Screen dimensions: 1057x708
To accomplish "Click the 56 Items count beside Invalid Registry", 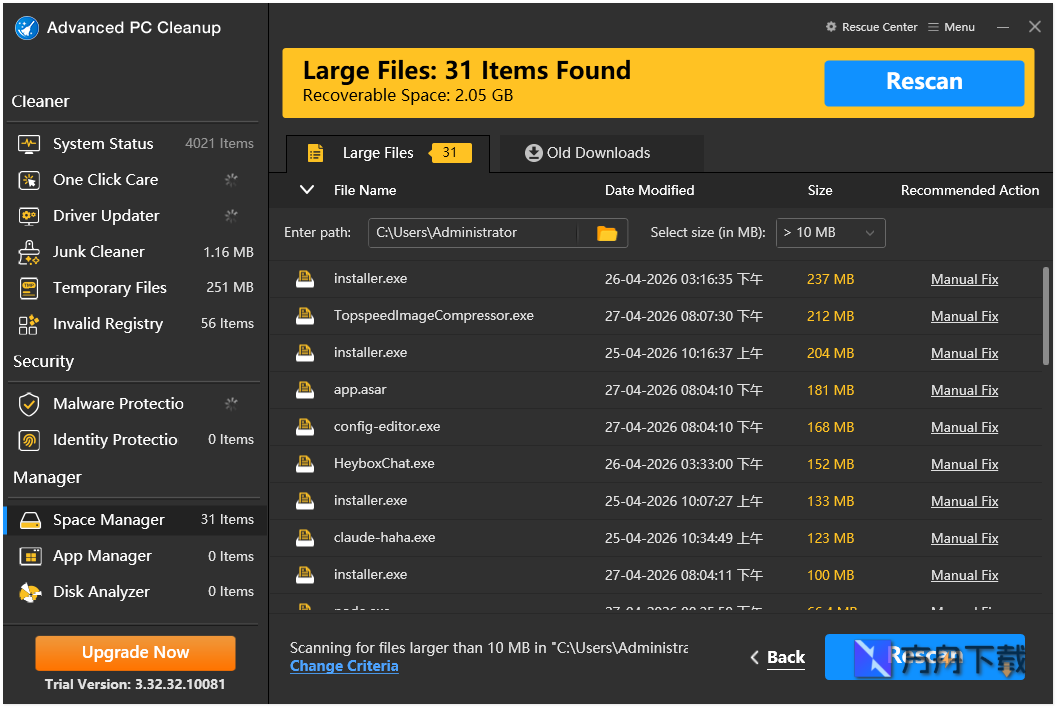I will pos(227,324).
